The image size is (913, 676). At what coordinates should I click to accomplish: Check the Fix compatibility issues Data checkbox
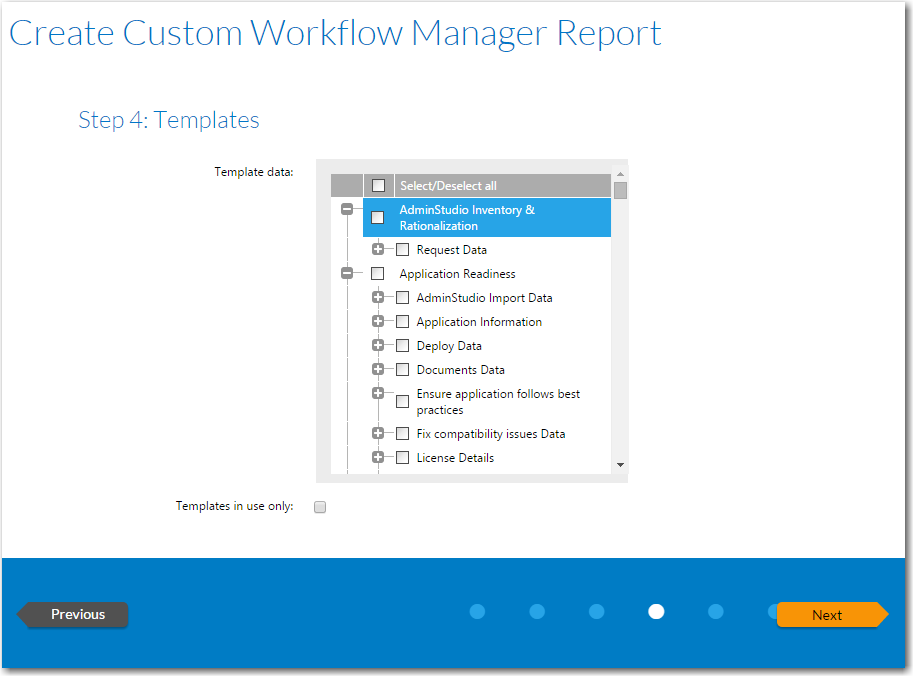pos(403,433)
